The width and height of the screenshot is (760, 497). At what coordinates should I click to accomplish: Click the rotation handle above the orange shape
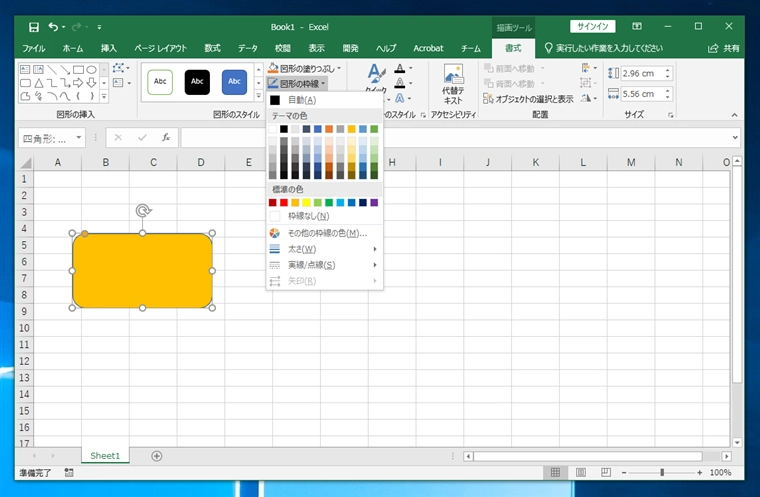point(143,211)
